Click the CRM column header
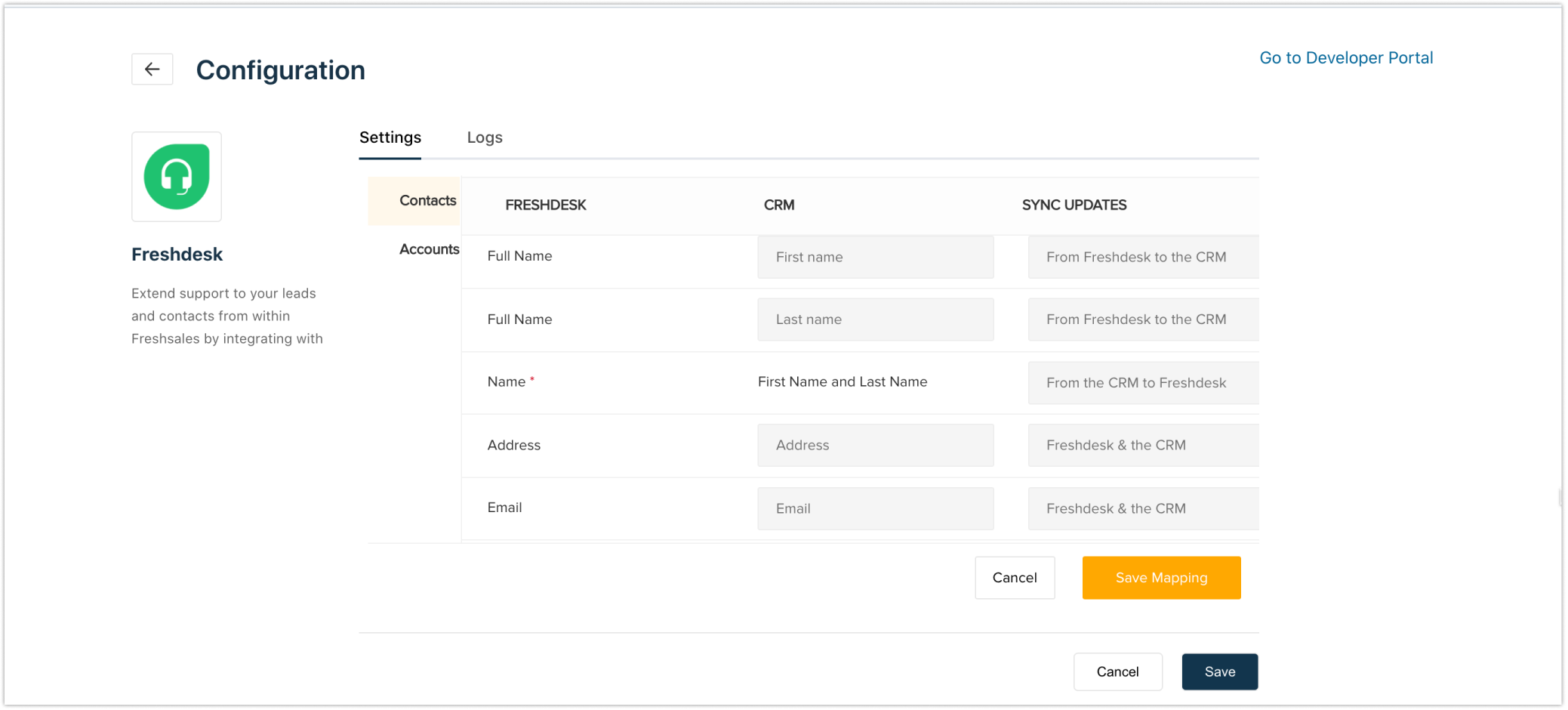The height and width of the screenshot is (710, 1568). (778, 205)
